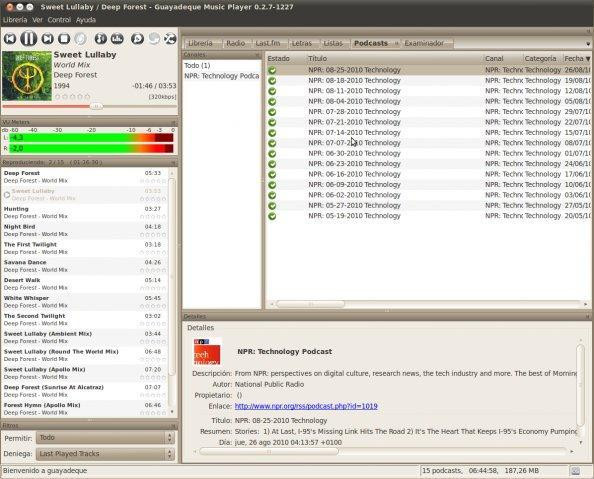Sort by the Categoría column header
Viewport: 594px width, 479px height.
click(x=542, y=58)
